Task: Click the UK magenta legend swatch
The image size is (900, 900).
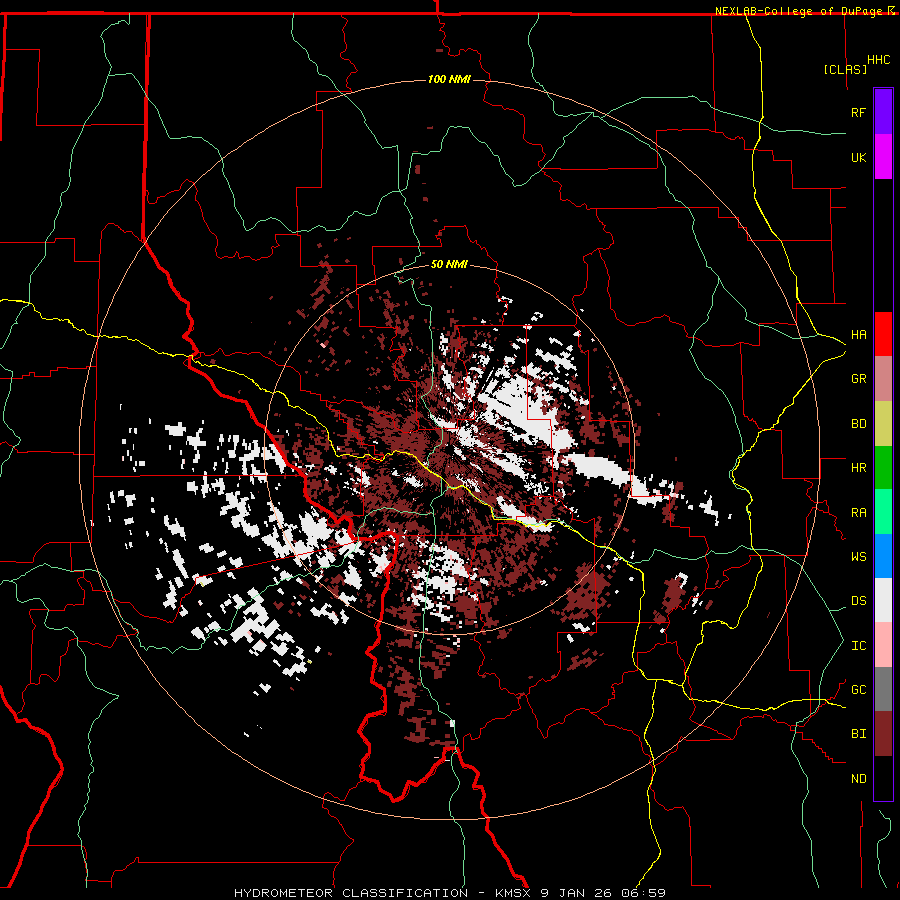Action: (883, 157)
